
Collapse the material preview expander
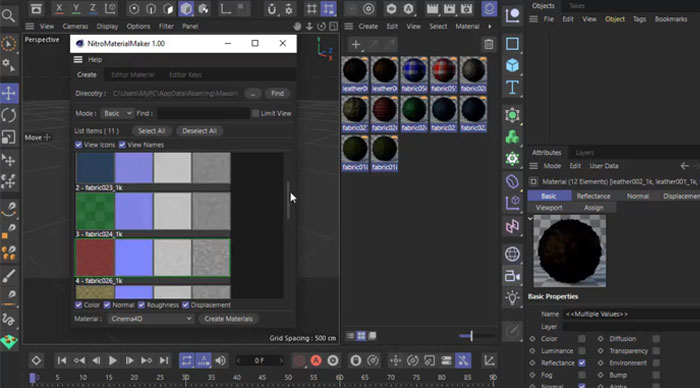pos(530,219)
